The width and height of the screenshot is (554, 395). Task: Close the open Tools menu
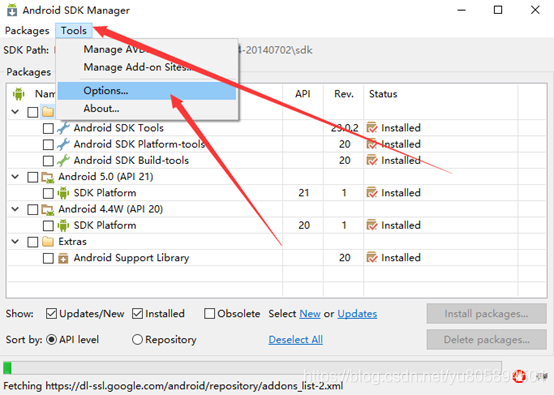click(73, 31)
